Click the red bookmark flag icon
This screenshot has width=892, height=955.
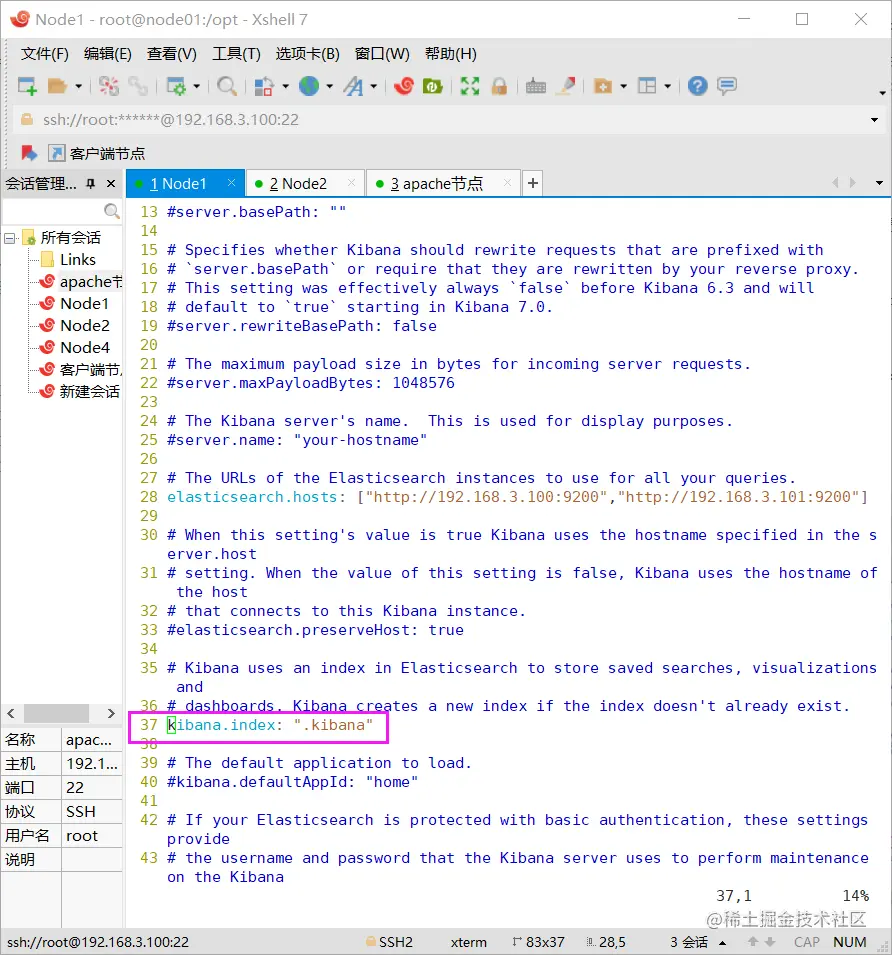(29, 153)
